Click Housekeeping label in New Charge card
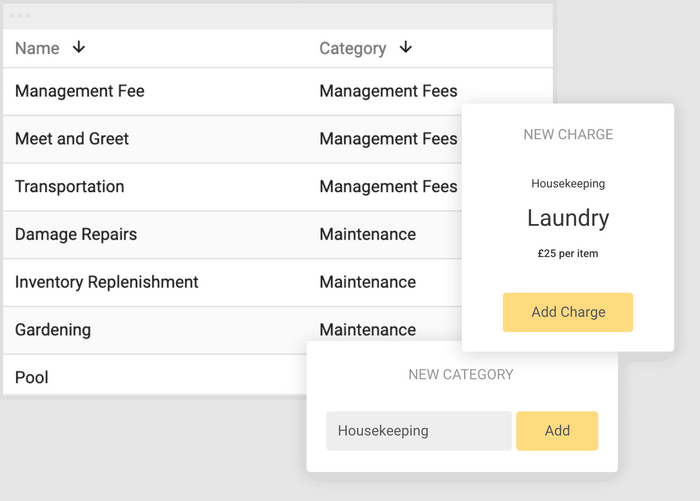 567,184
